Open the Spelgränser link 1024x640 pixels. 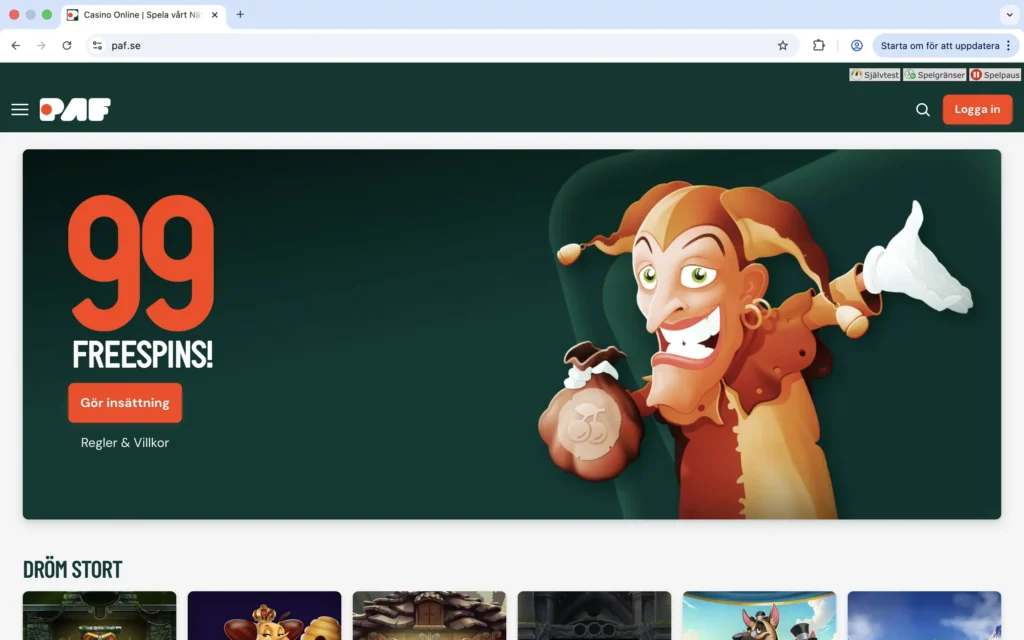(935, 75)
